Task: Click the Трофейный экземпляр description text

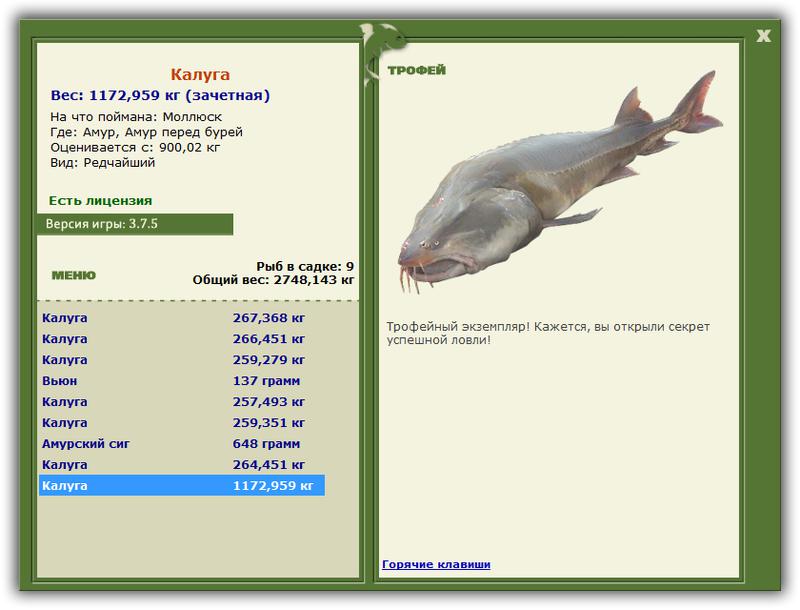Action: pos(548,333)
